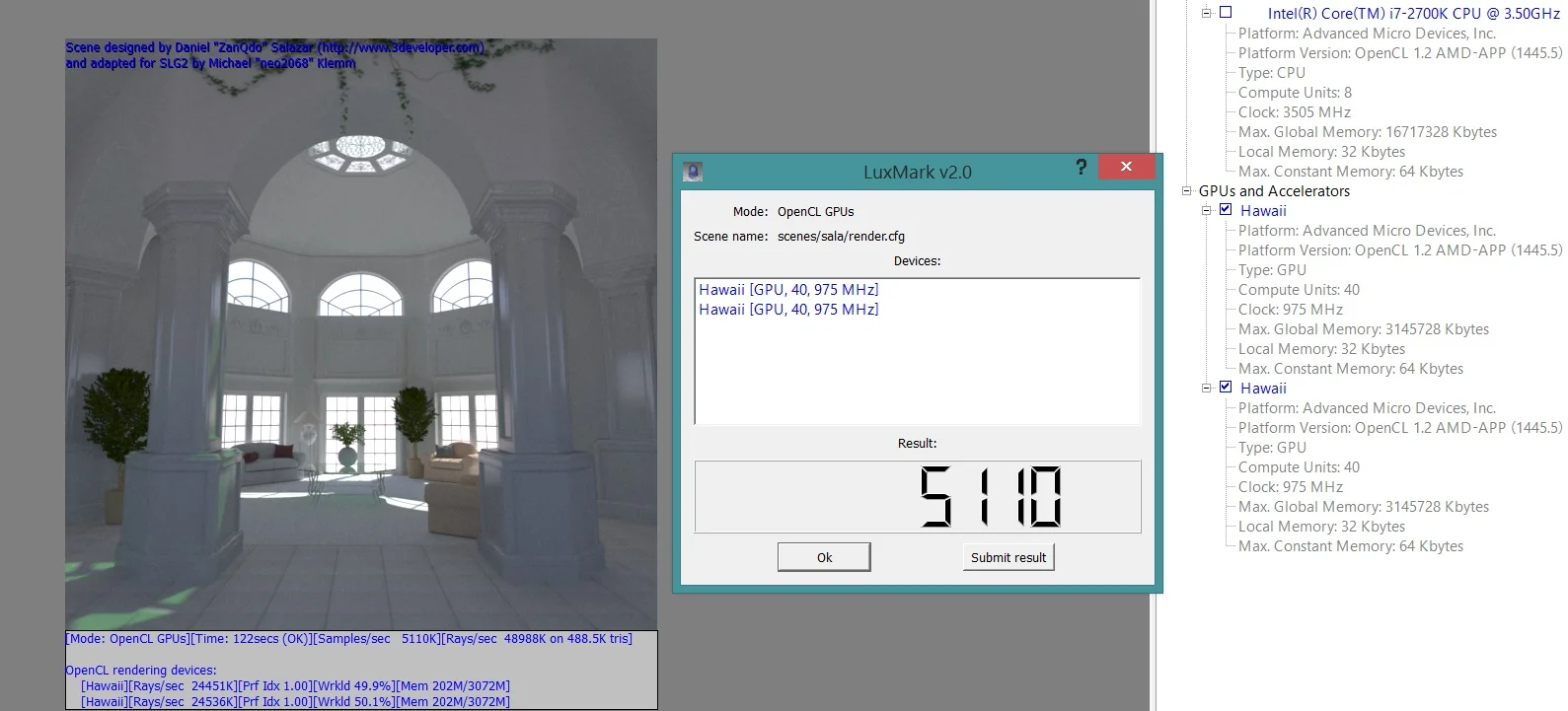1568x711 pixels.
Task: Click the Hawaii line with 'Rays/sec 24536K'
Action: pyautogui.click(x=295, y=701)
